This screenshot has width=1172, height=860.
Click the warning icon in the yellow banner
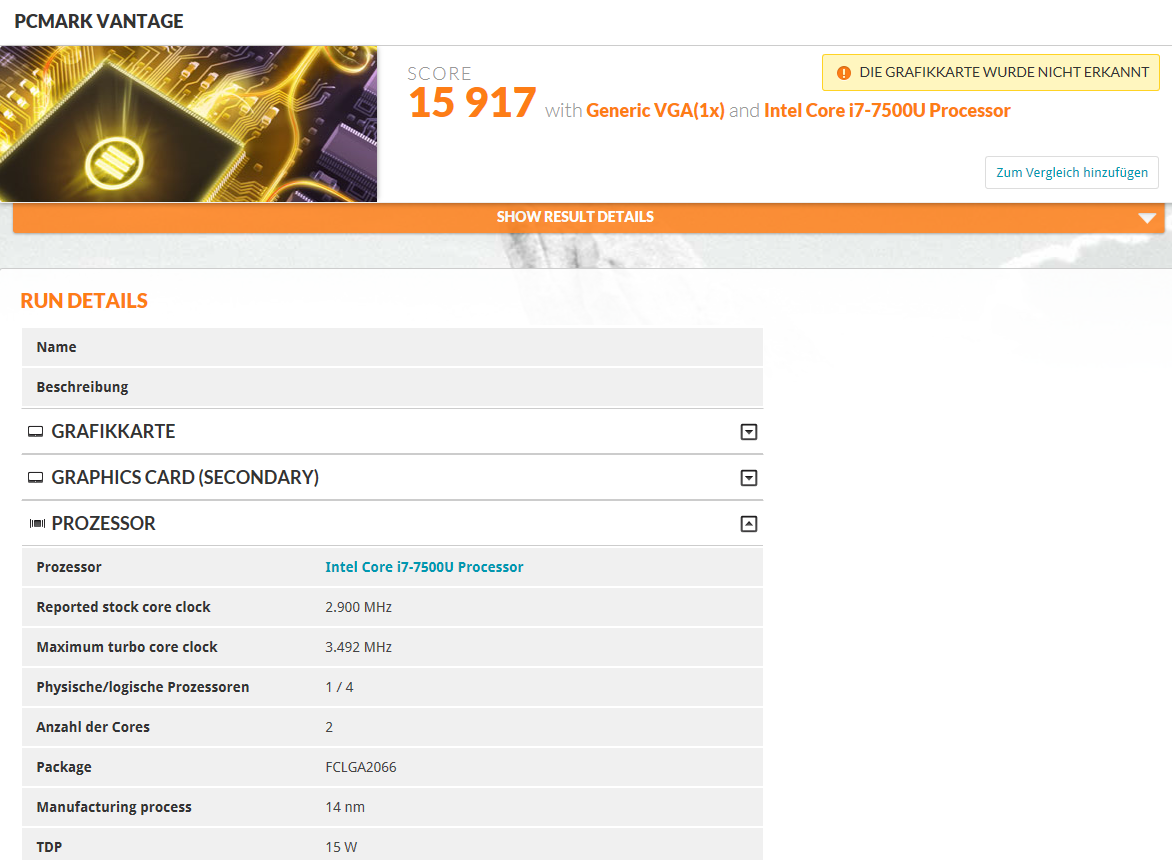point(843,73)
